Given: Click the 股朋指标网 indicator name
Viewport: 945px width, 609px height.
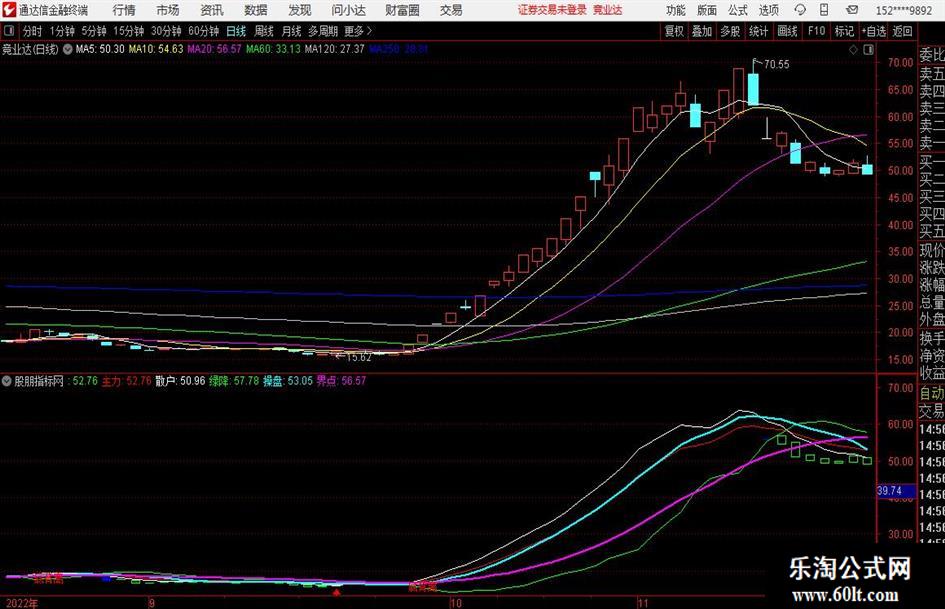Looking at the screenshot, I should point(39,381).
